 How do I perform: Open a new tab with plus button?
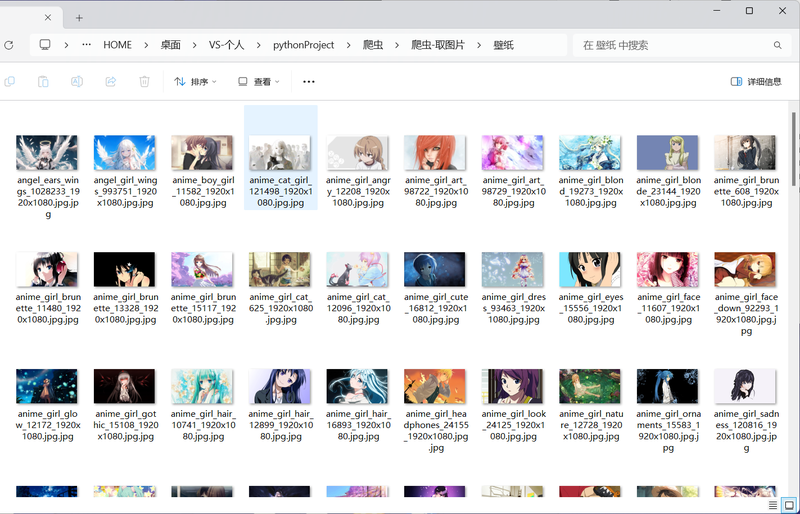pos(79,18)
